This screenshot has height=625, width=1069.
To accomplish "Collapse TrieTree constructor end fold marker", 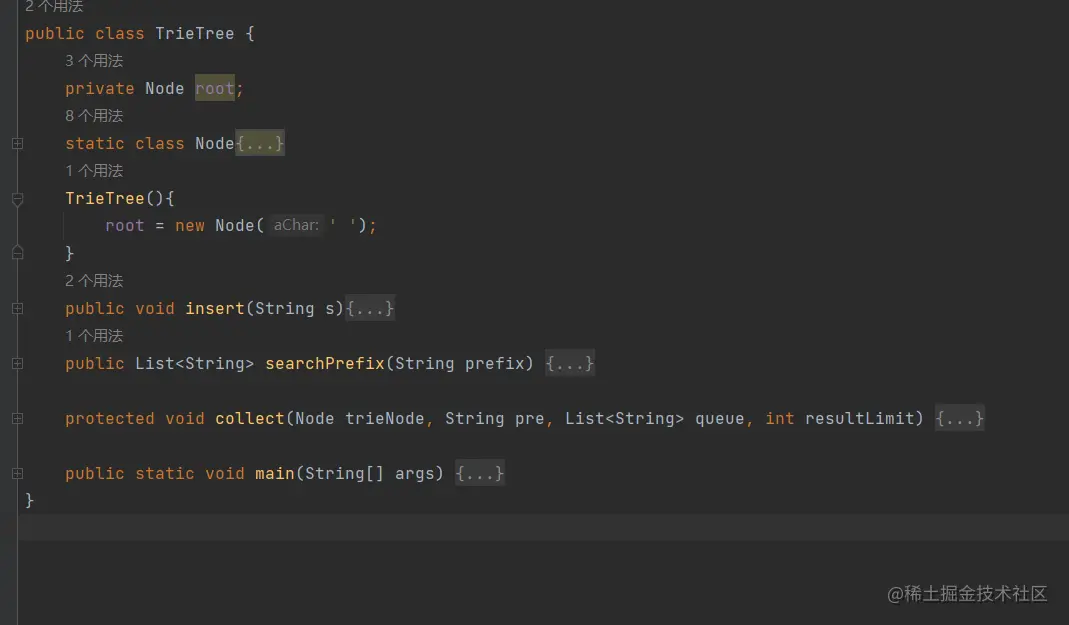I will point(18,253).
